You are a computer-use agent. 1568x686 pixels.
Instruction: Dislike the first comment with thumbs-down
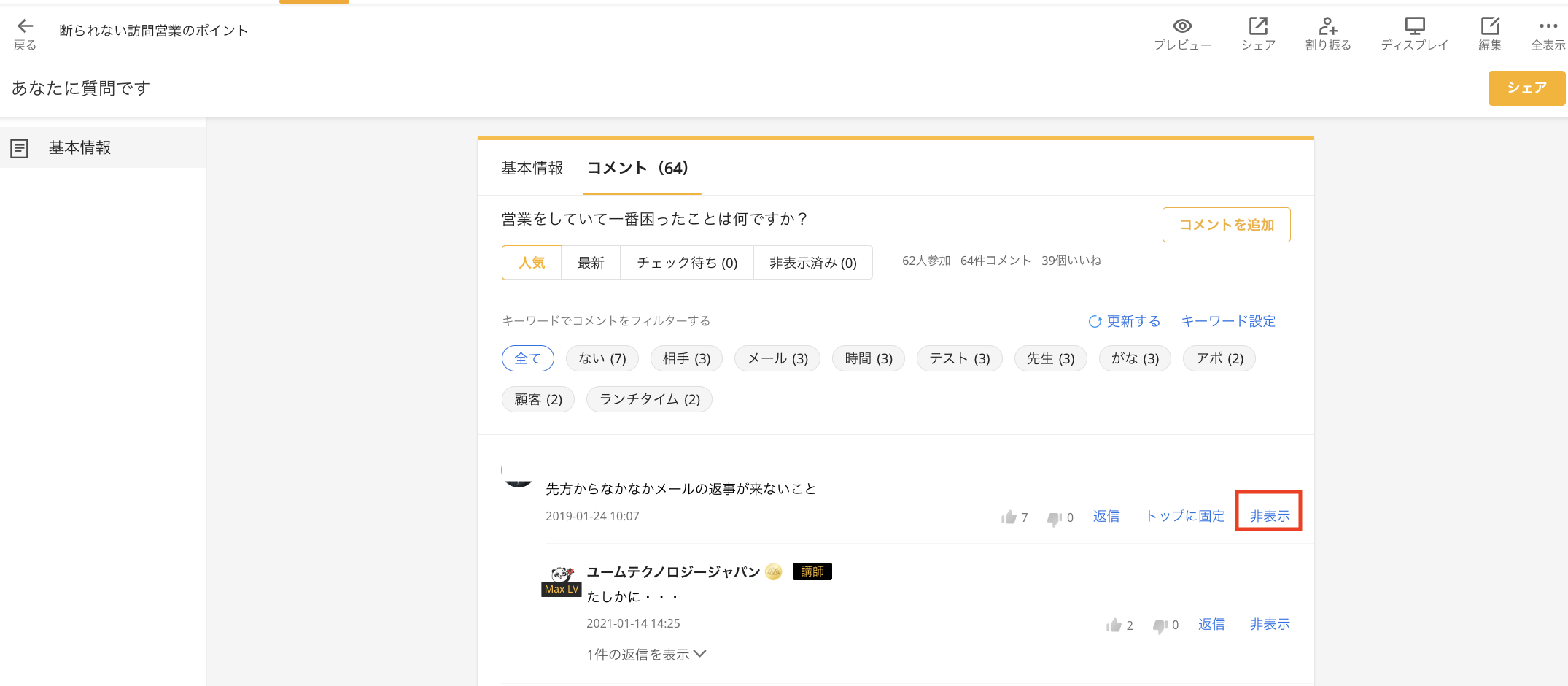(x=1055, y=518)
